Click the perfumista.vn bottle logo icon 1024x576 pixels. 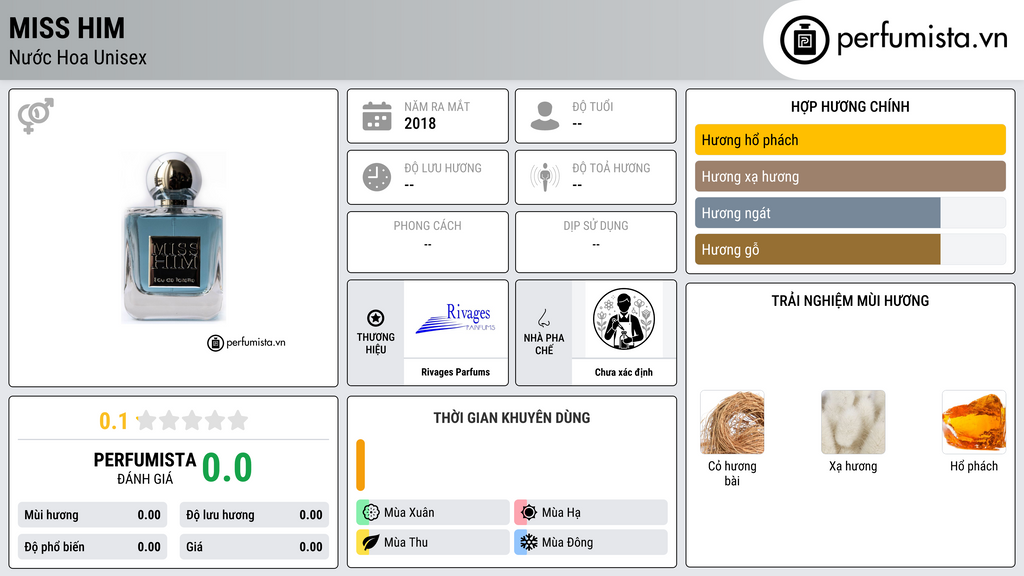[x=805, y=40]
